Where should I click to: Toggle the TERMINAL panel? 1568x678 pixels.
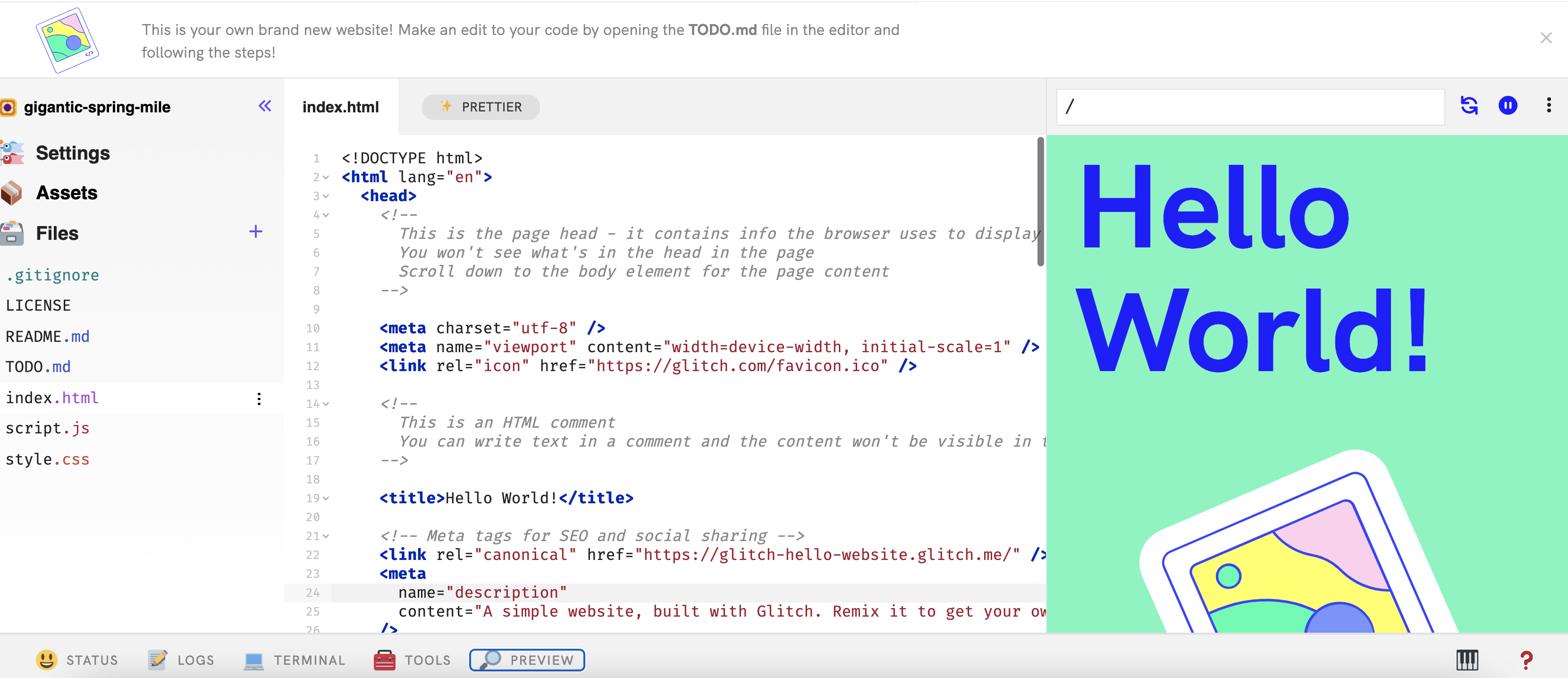point(295,660)
